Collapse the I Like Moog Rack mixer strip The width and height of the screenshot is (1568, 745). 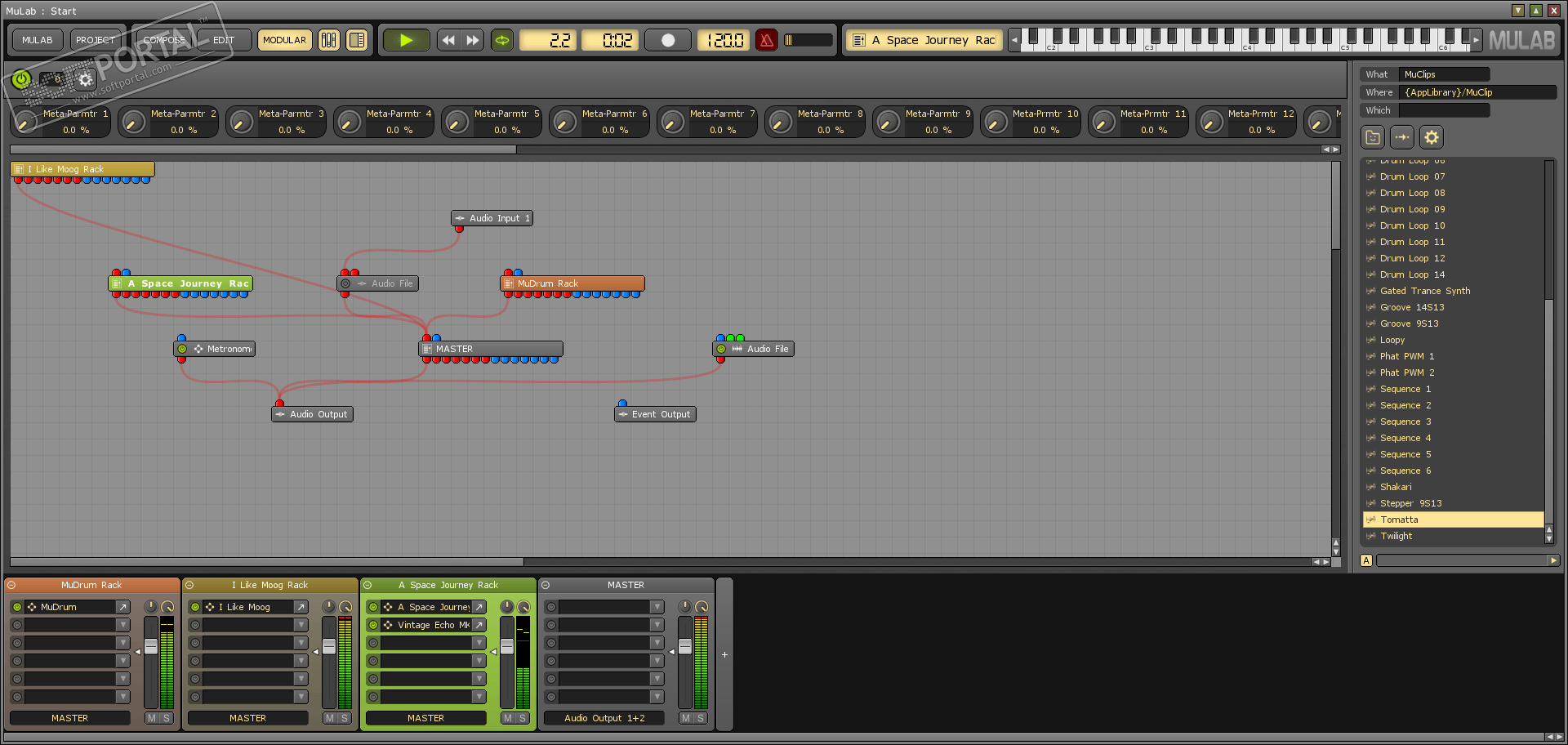pyautogui.click(x=189, y=585)
